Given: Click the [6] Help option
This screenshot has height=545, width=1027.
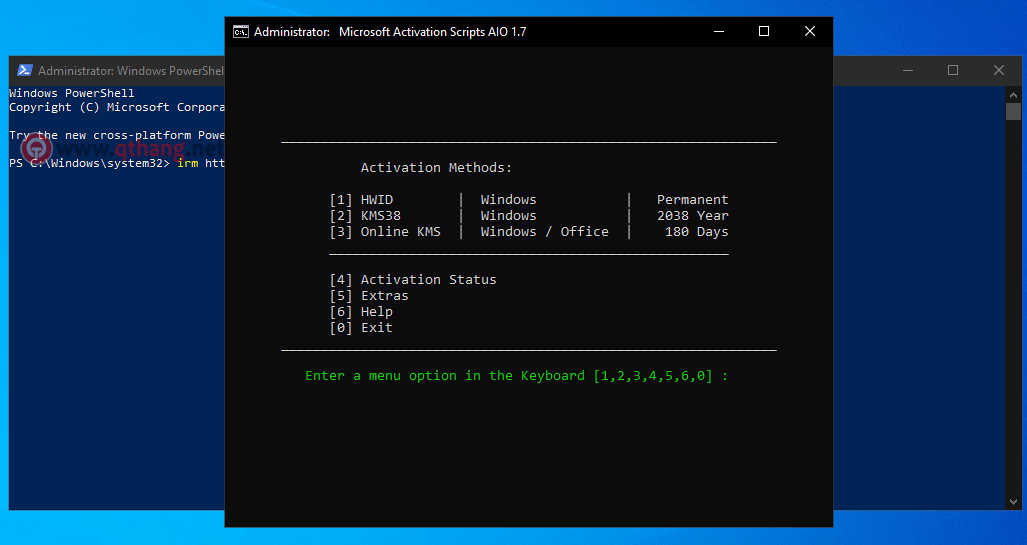Looking at the screenshot, I should 361,312.
